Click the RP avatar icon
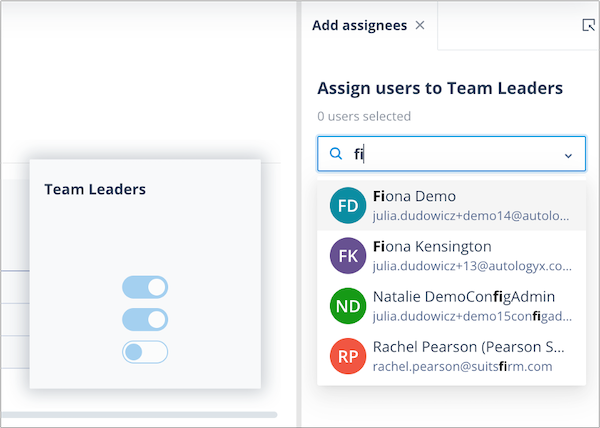Viewport: 600px width, 428px height. (x=348, y=356)
